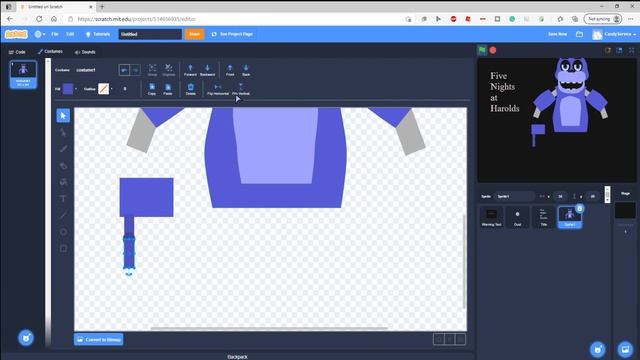This screenshot has width=640, height=360.
Task: Bring shape to Front
Action: point(230,70)
